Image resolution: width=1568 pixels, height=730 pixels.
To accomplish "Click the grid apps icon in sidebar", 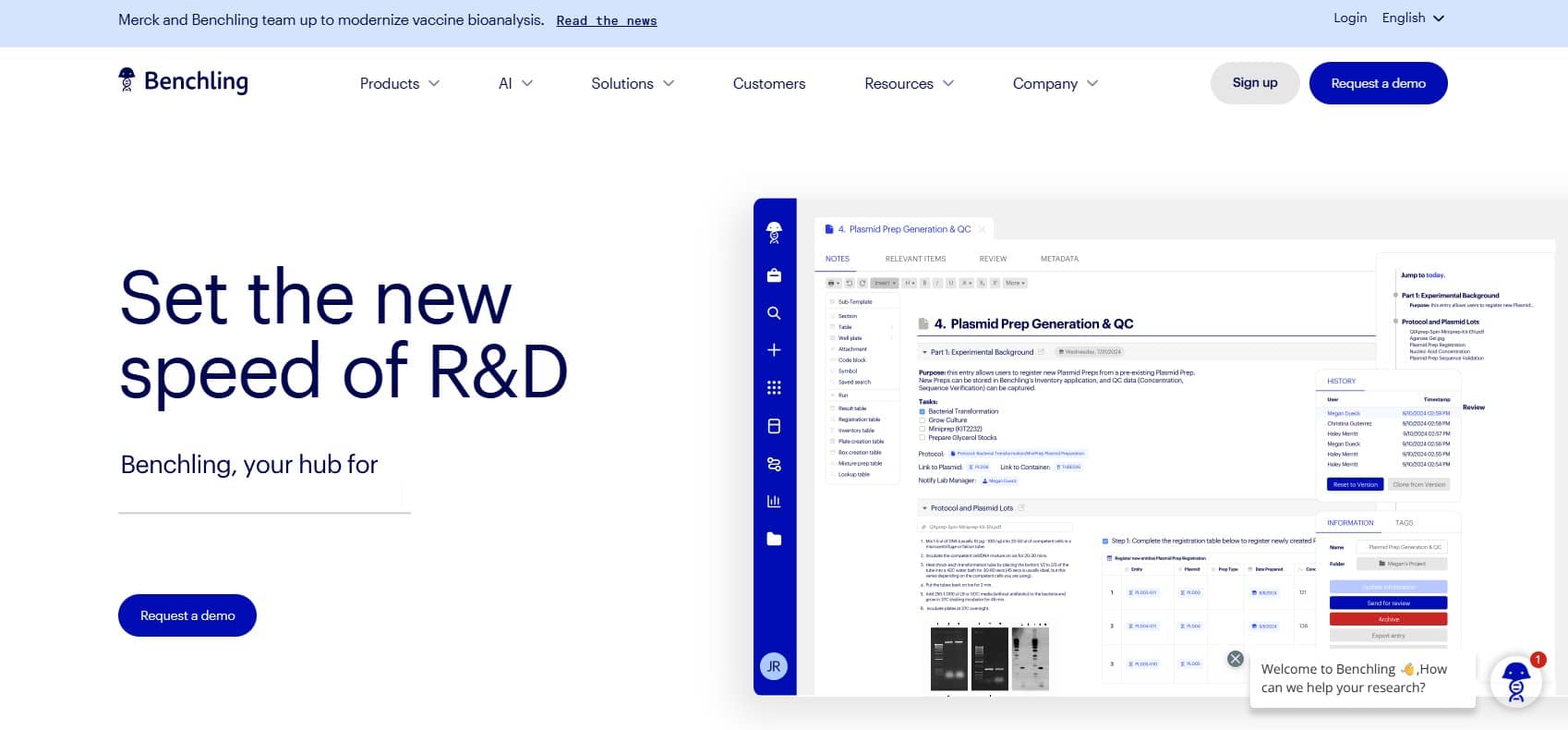I will (774, 388).
